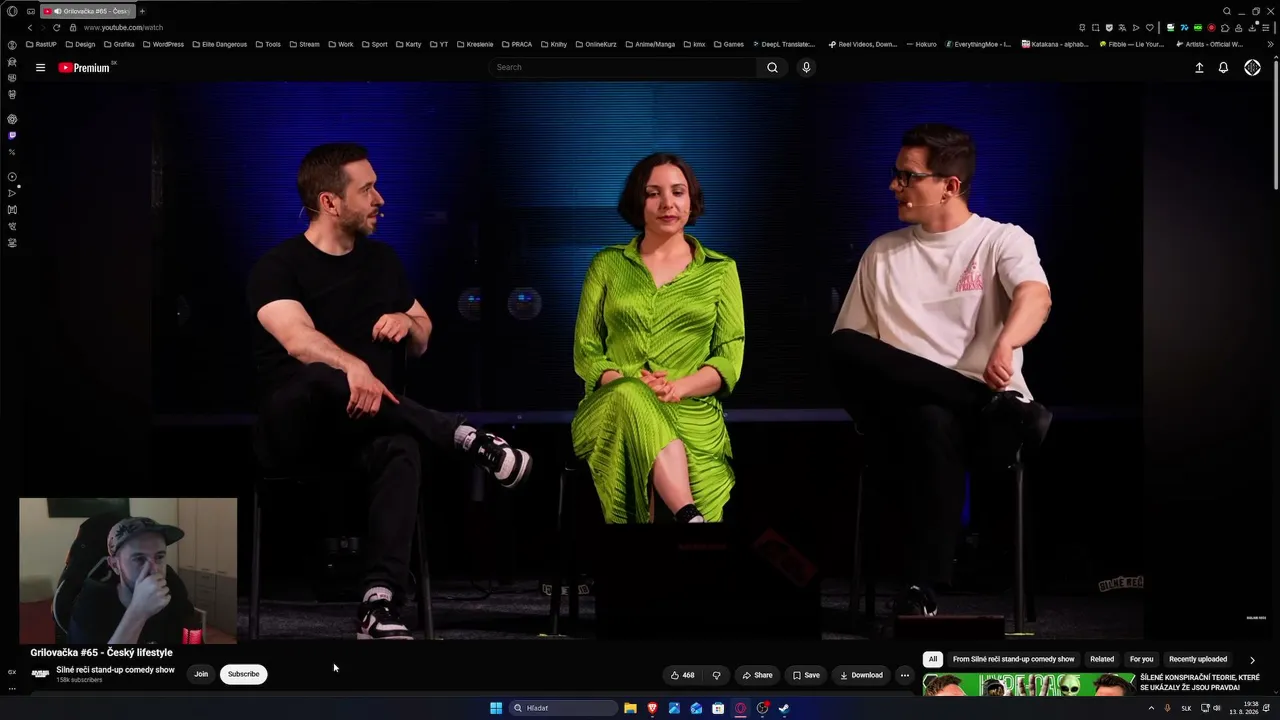Open the browser extensions puzzle icon

[x=1225, y=27]
